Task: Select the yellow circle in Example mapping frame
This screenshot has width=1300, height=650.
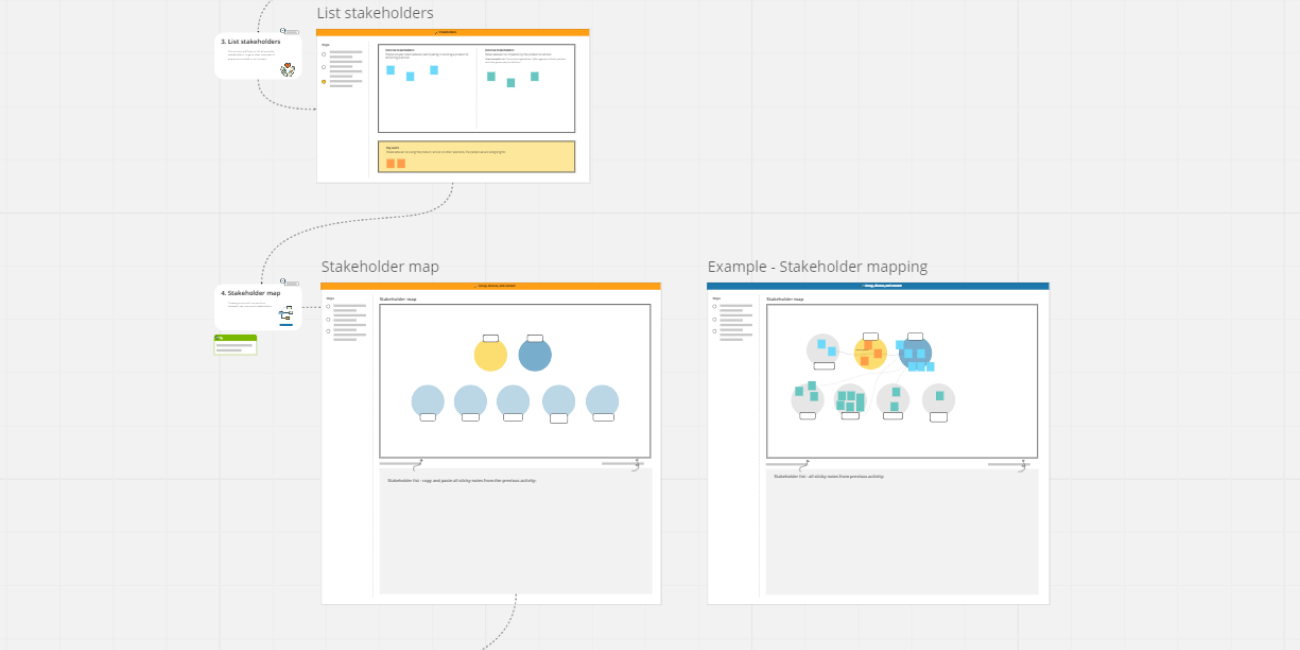Action: click(x=870, y=352)
